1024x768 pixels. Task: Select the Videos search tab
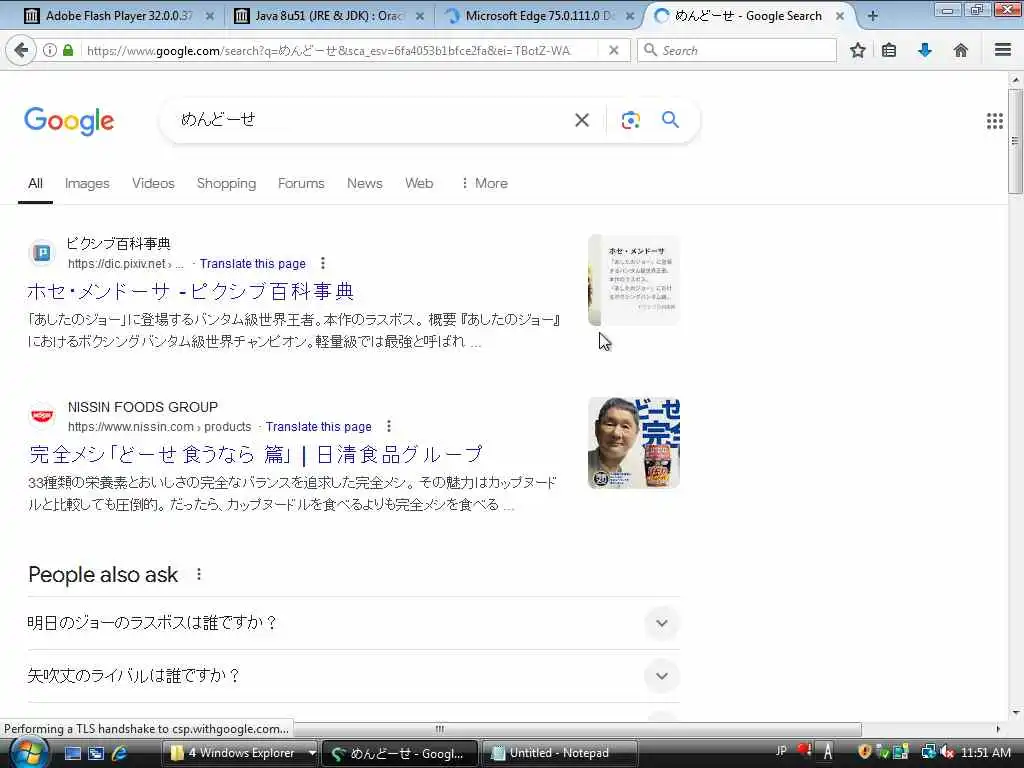tap(153, 184)
